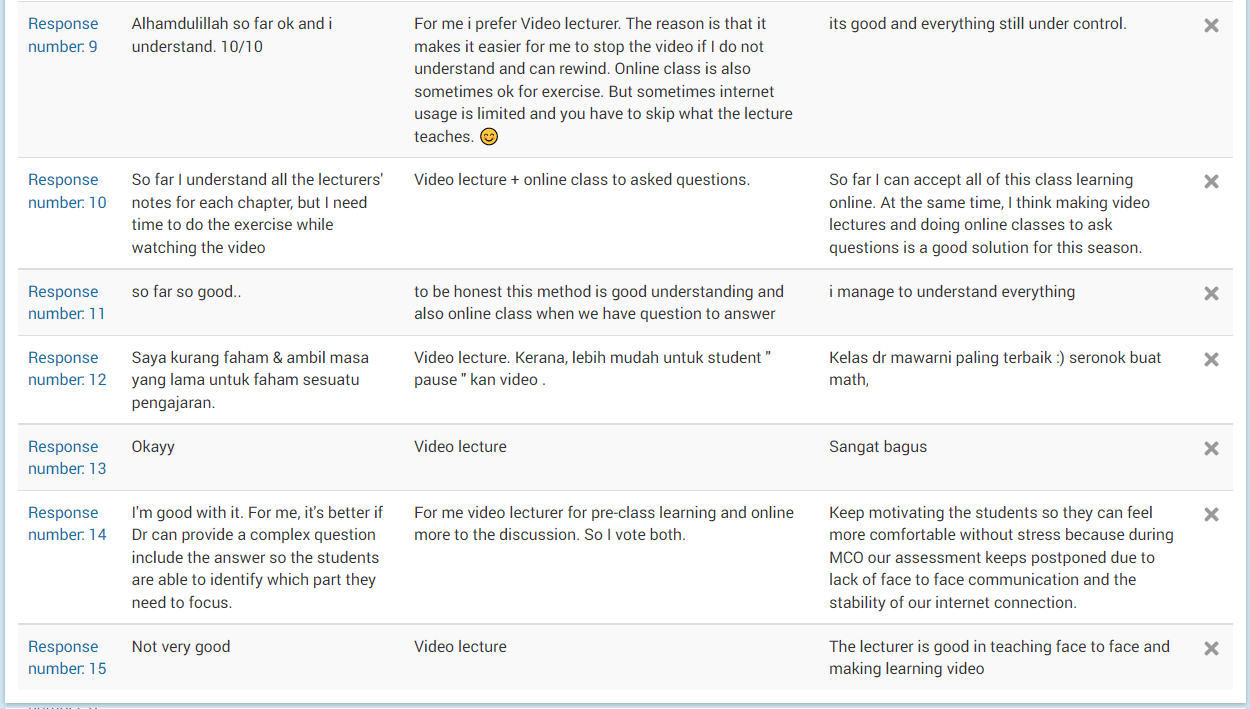Click the 'Sangat bagus' comment cell
Screen dimensions: 1250x709
click(878, 446)
